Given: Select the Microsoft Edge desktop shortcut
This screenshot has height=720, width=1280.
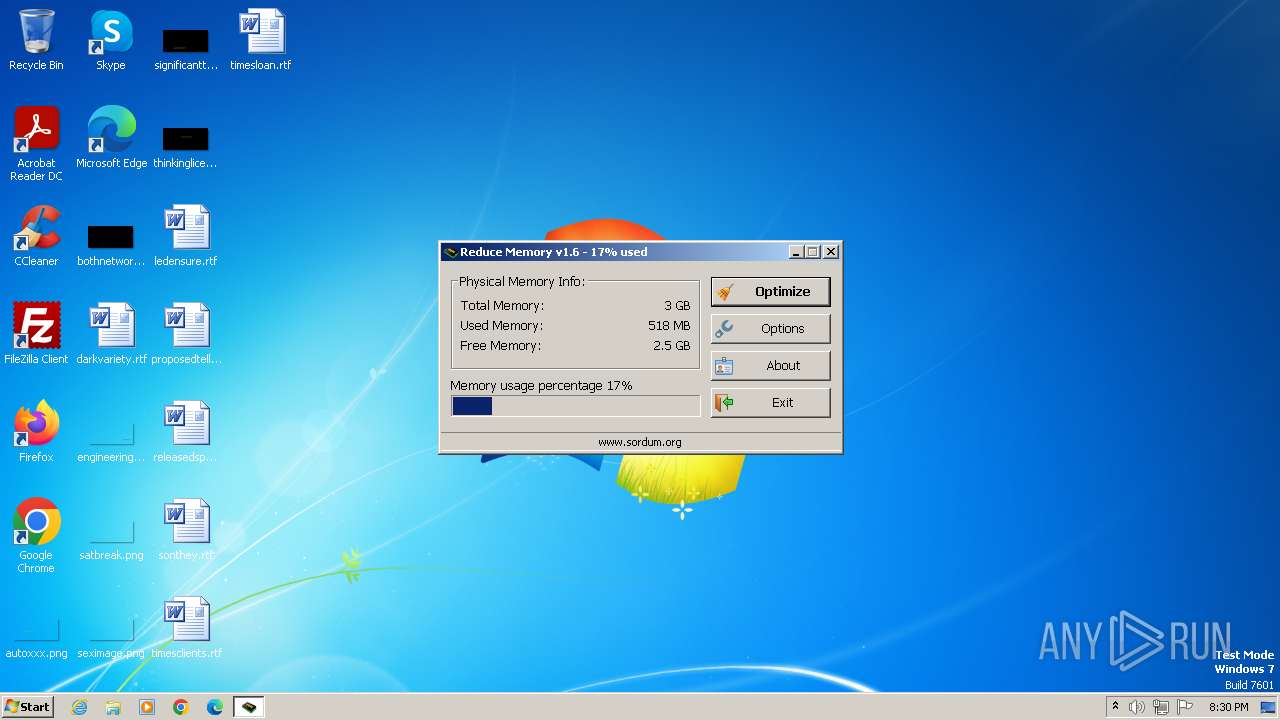Looking at the screenshot, I should (111, 138).
